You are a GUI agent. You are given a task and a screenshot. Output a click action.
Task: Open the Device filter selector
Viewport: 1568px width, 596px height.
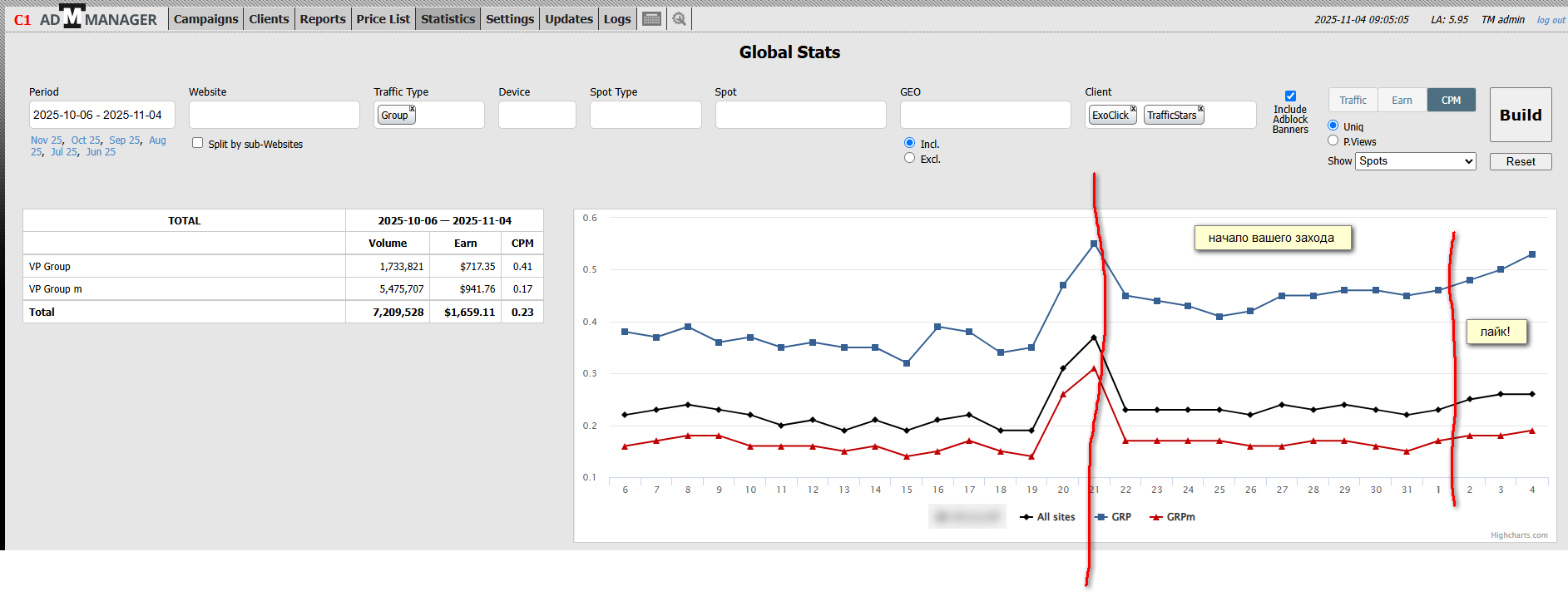coord(537,115)
